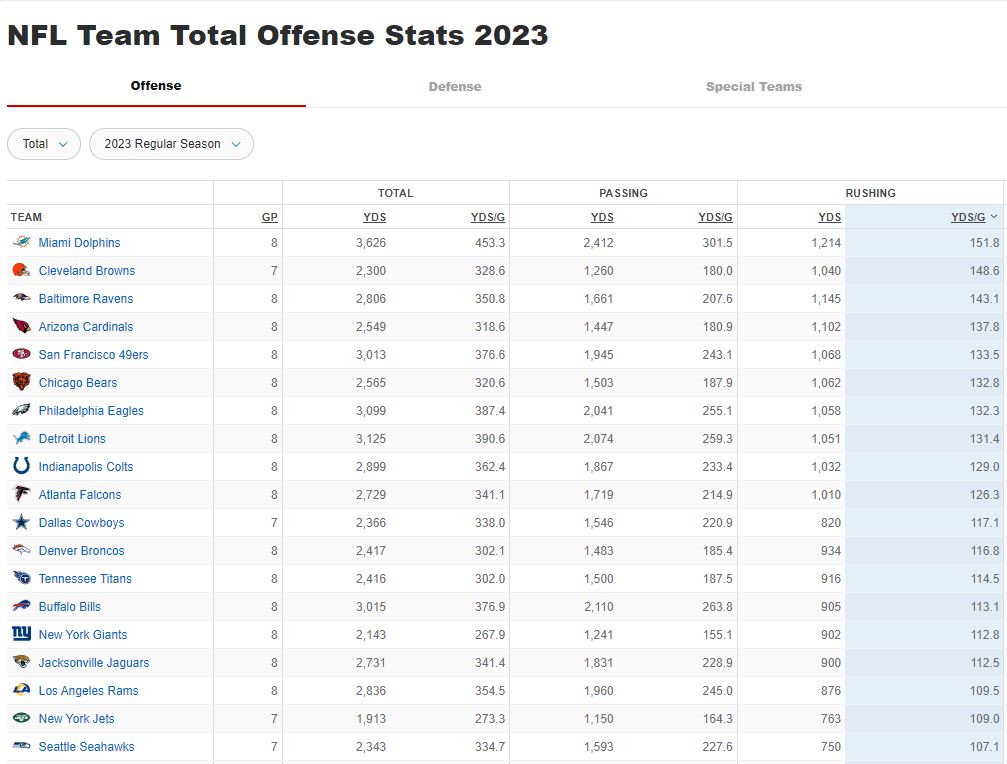Click the New York Jets logo
Image resolution: width=1007 pixels, height=764 pixels.
pyautogui.click(x=22, y=718)
